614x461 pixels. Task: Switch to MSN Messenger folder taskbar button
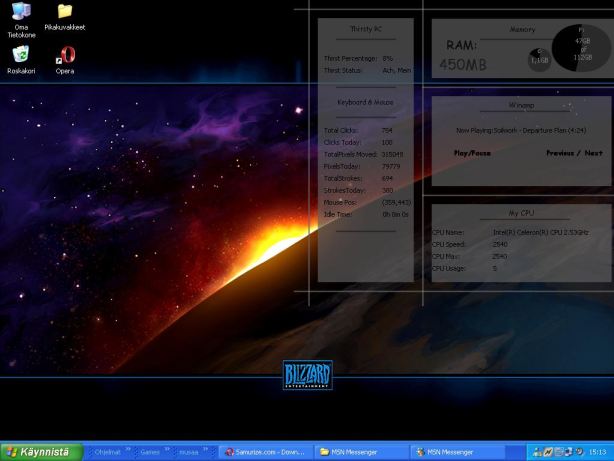coord(361,452)
